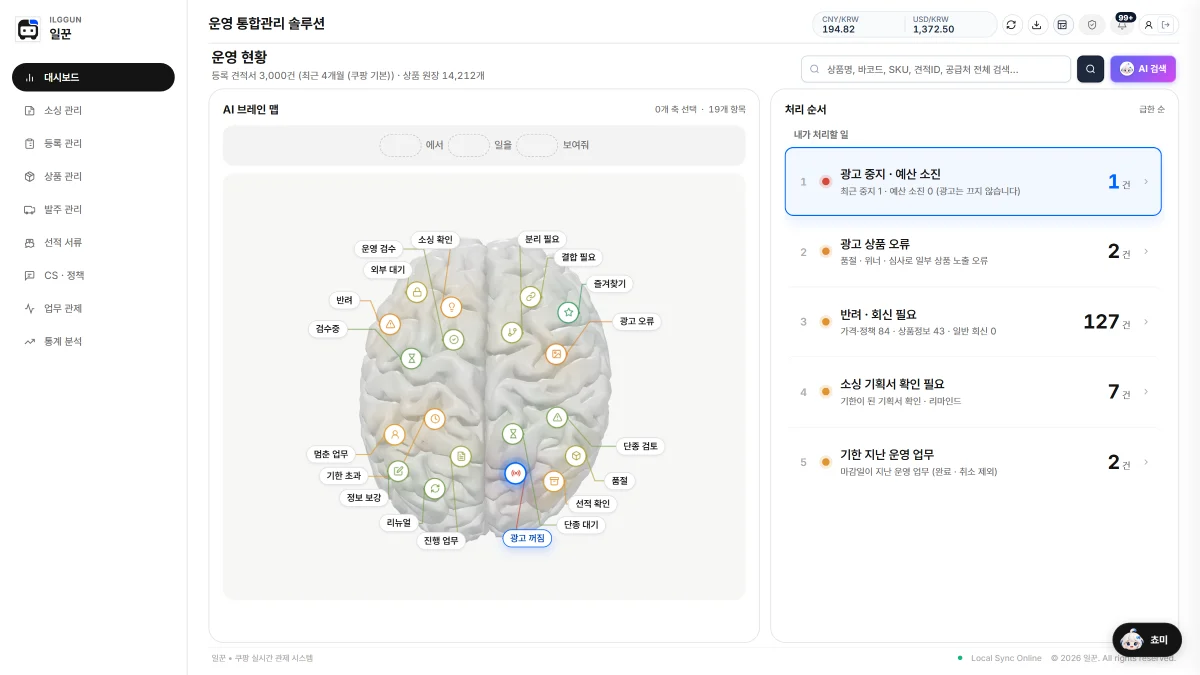This screenshot has width=1200, height=675.
Task: Click the 멈춘 업무 label on the brain map
Action: pos(331,454)
